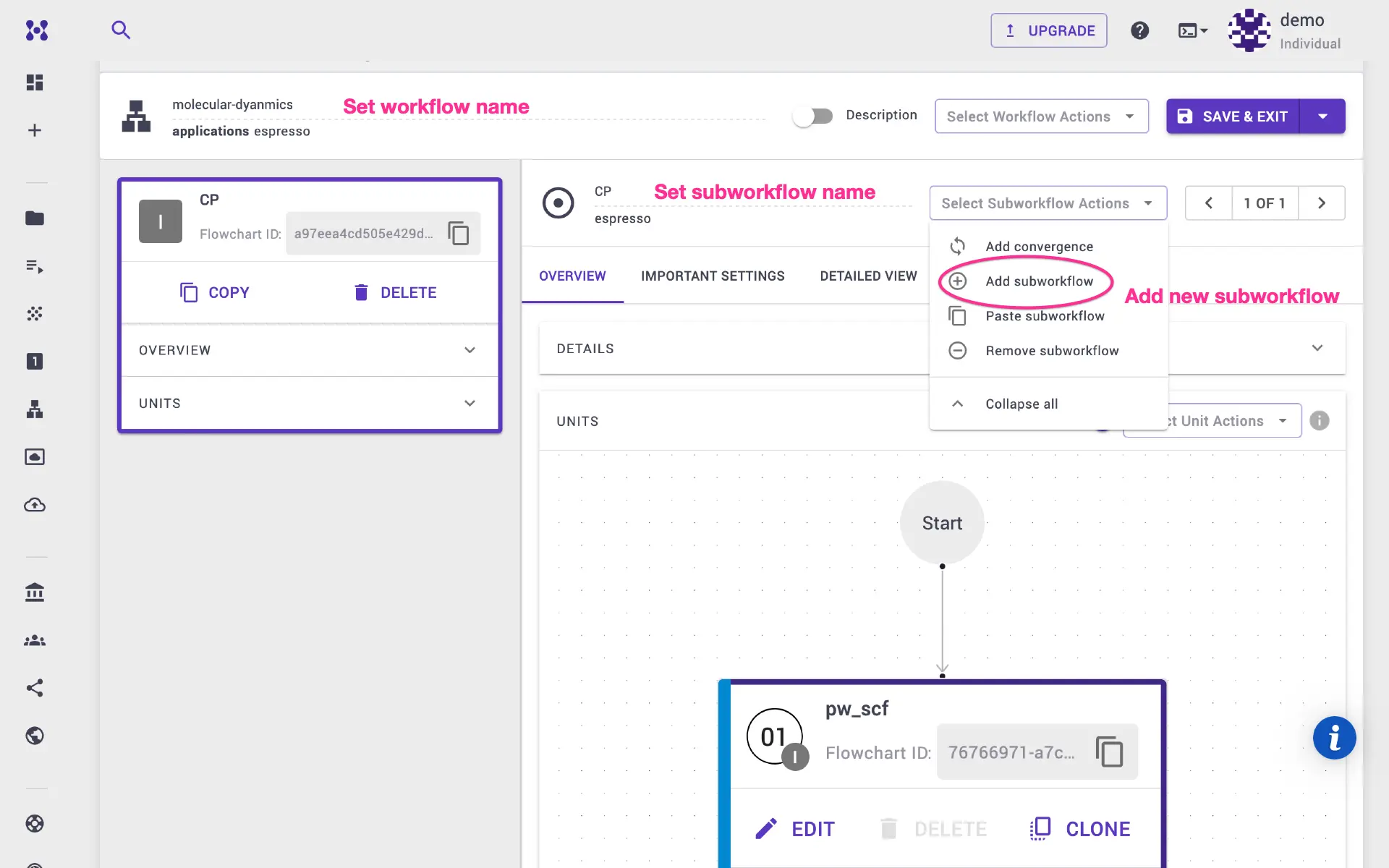Create new item with the sidebar plus icon
The height and width of the screenshot is (868, 1389).
point(34,130)
